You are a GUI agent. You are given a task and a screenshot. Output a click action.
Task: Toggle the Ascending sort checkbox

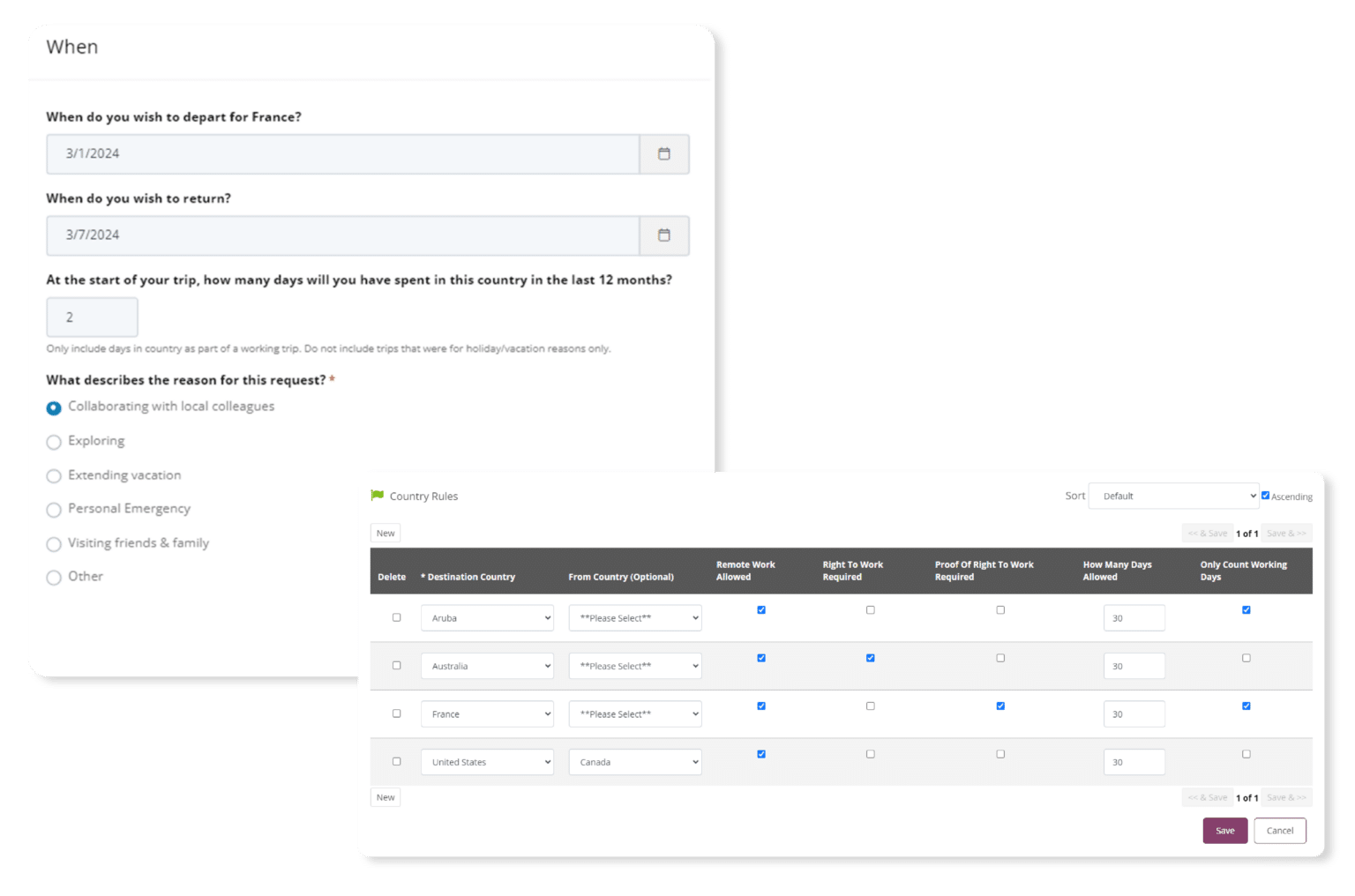(x=1265, y=495)
